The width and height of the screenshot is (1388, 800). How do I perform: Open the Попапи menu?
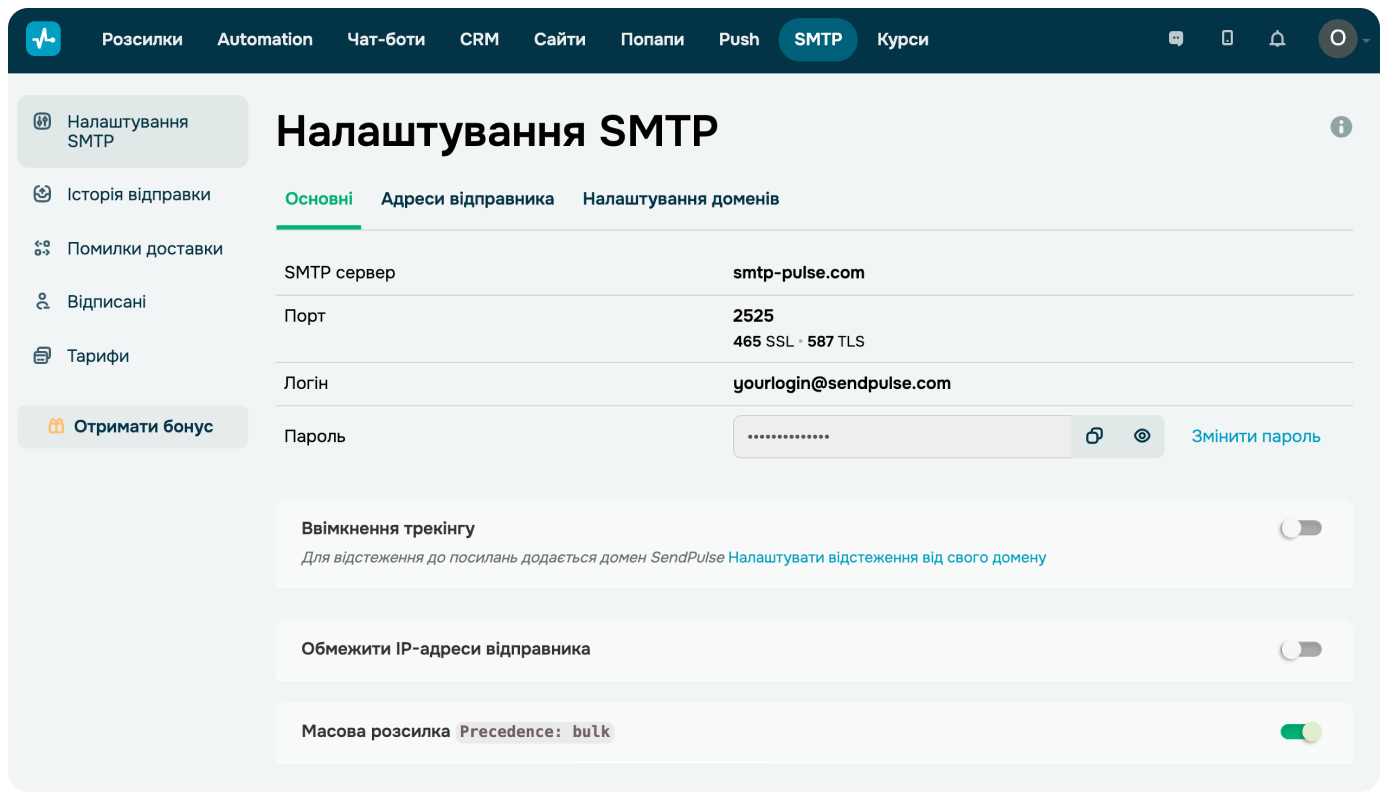[x=652, y=39]
